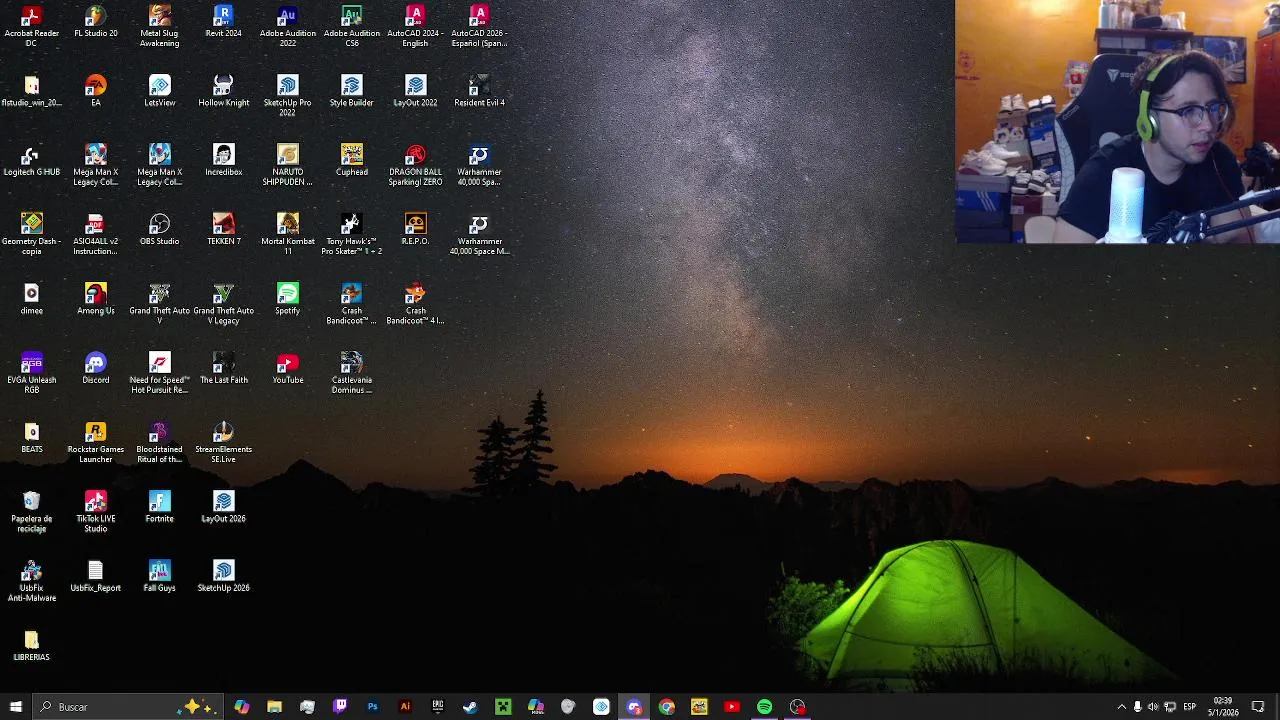Select the Adobe Audition CS6 icon
This screenshot has height=720, width=1280.
pyautogui.click(x=351, y=27)
